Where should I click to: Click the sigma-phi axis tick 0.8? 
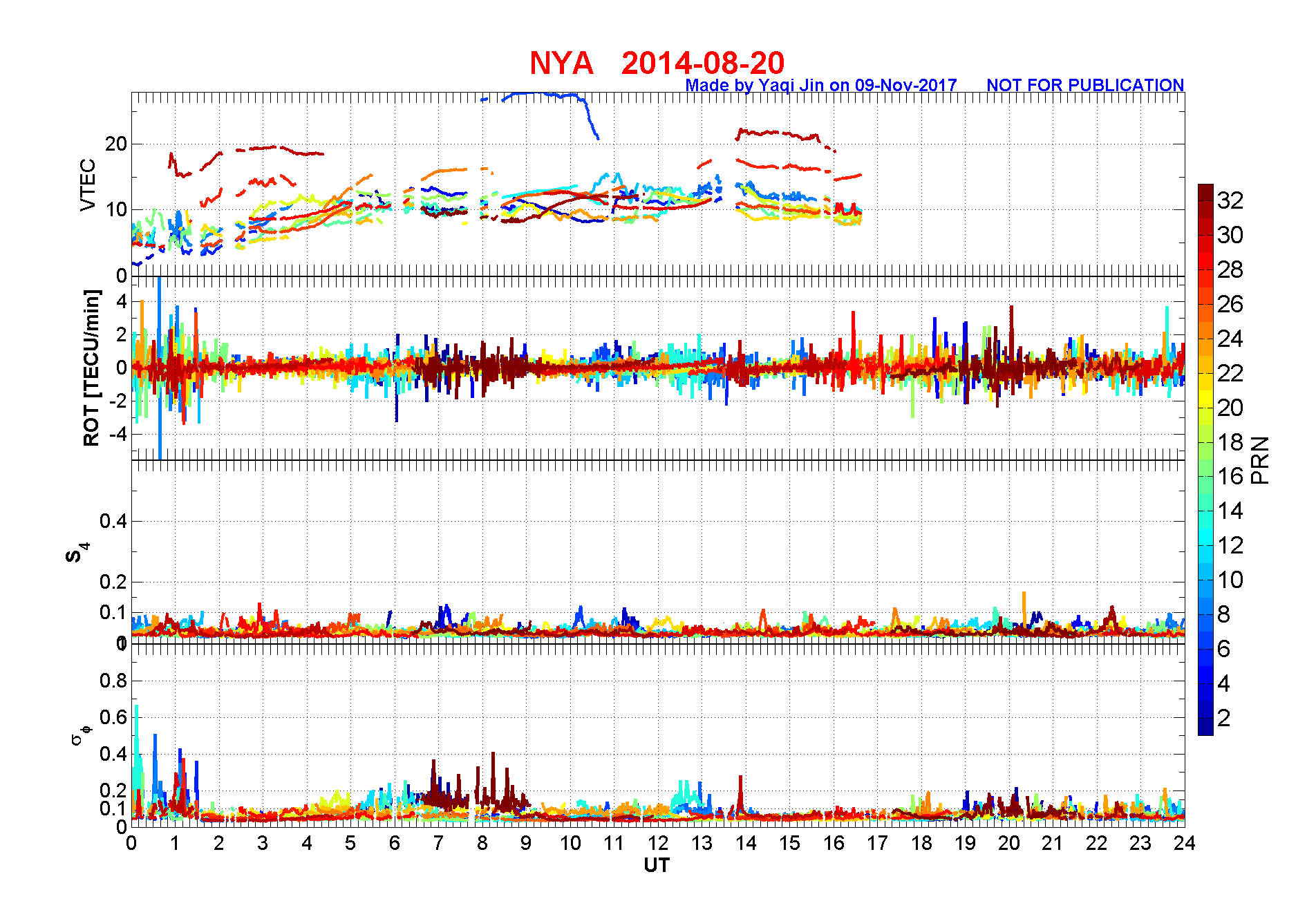pyautogui.click(x=113, y=681)
